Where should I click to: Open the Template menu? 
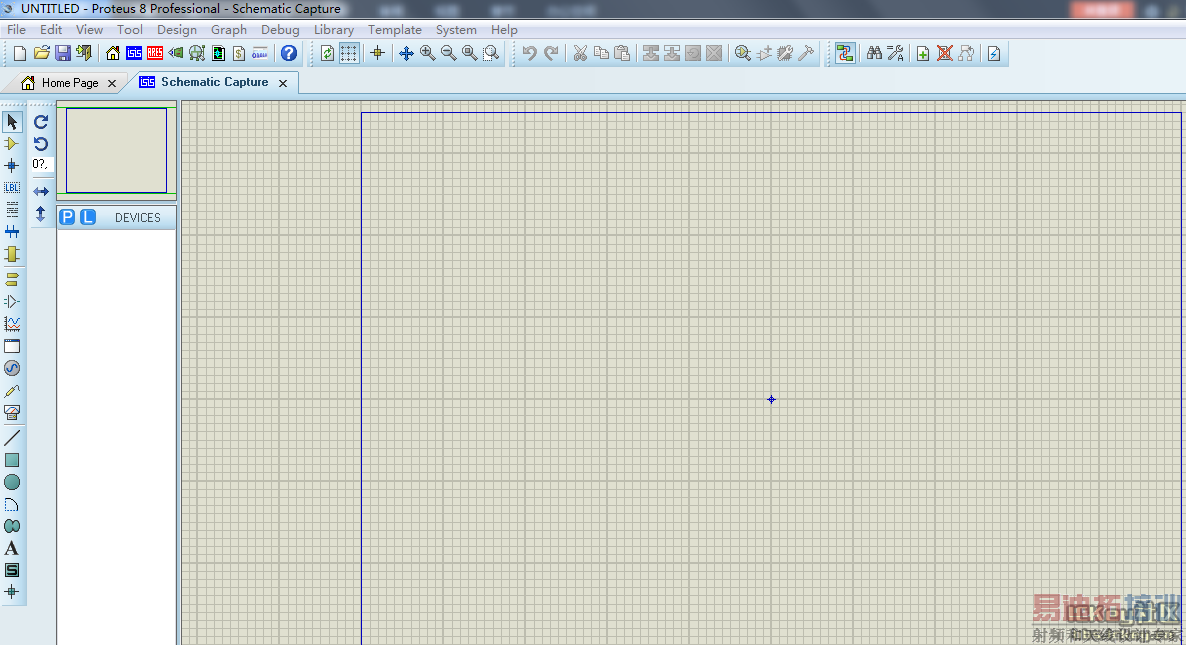coord(395,29)
